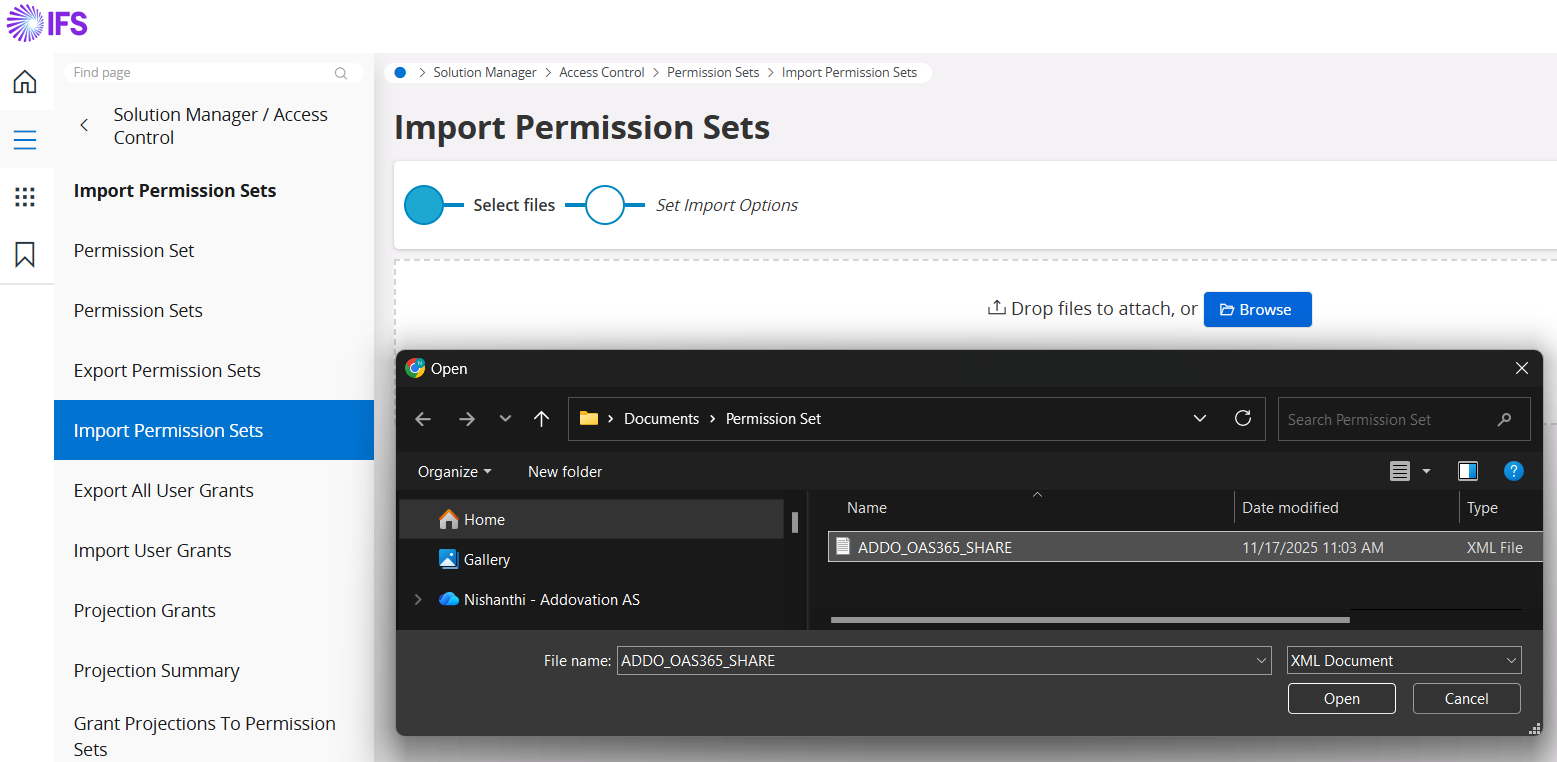The image size is (1557, 762).
Task: Select Export Permission Sets menu item
Action: [167, 371]
